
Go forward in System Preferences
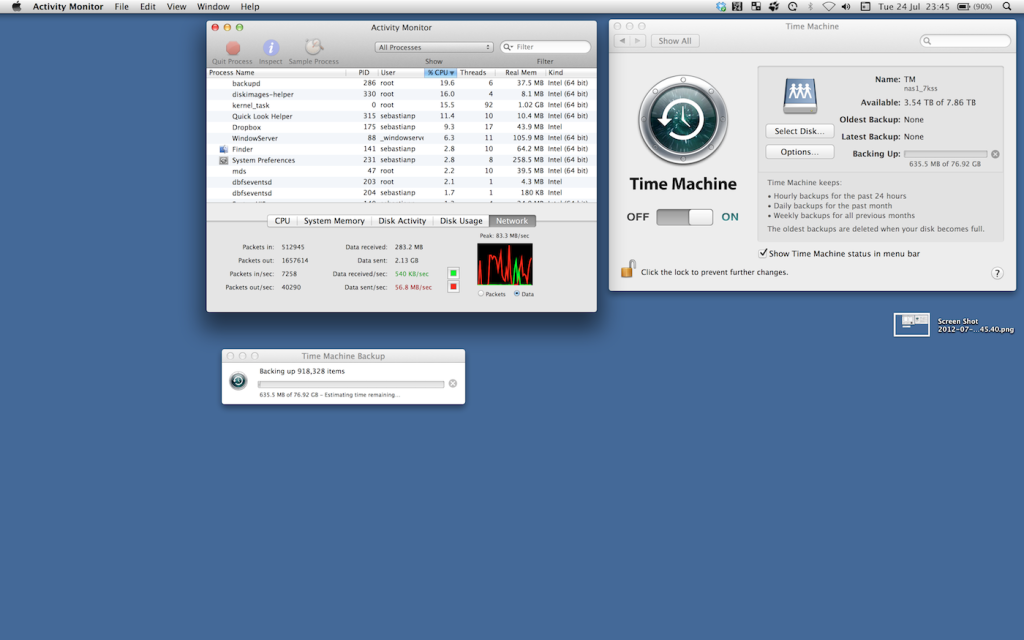638,40
